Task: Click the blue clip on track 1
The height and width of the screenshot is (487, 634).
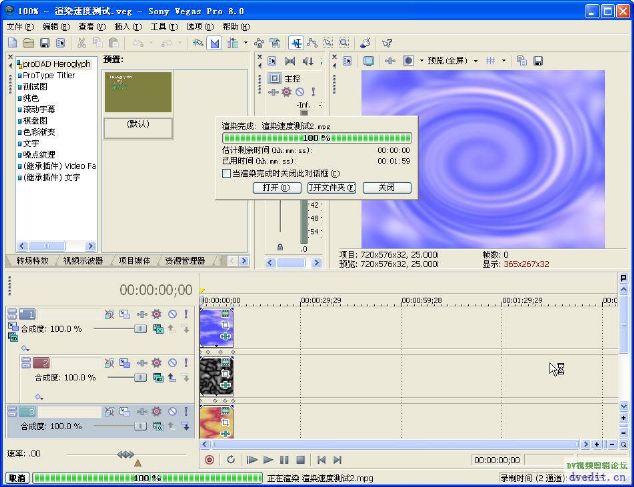Action: (x=216, y=328)
